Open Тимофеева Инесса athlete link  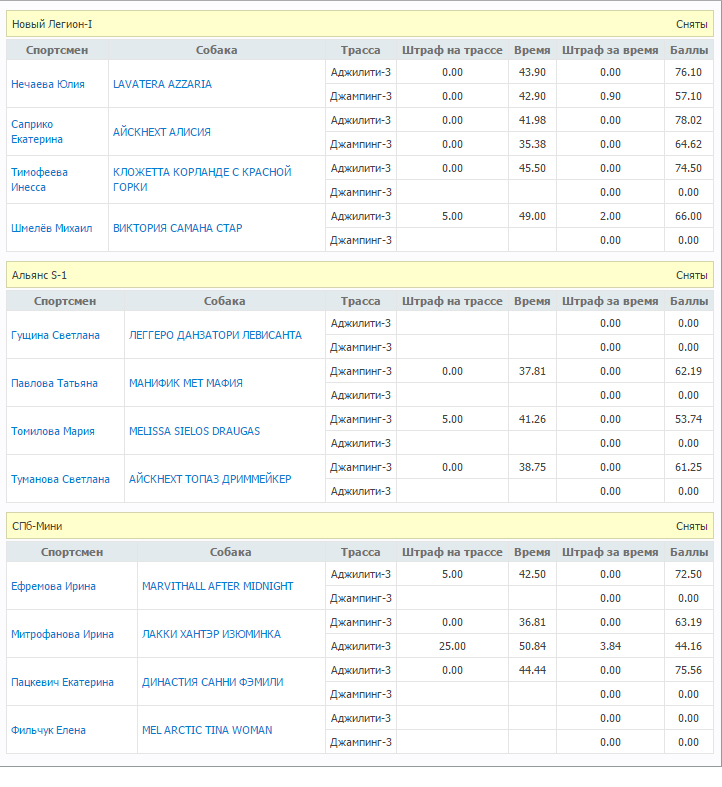point(39,180)
